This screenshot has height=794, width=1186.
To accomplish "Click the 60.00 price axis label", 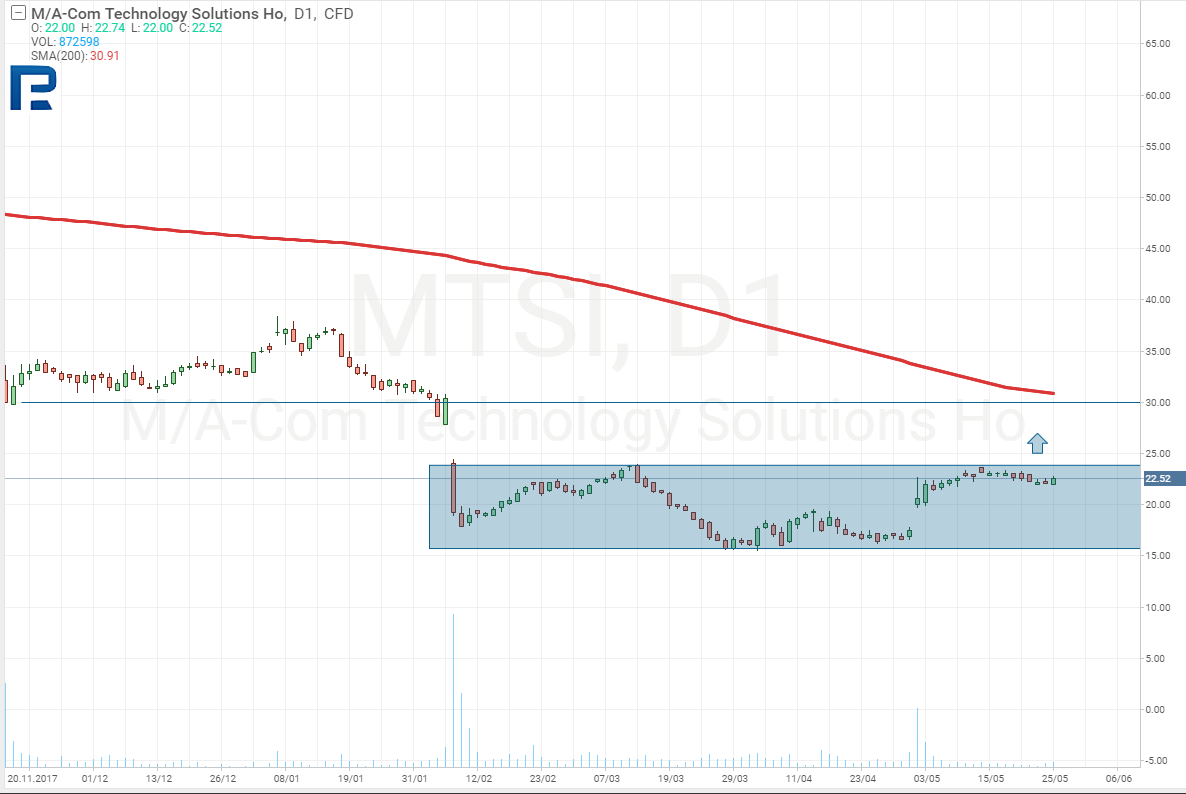I will [x=1157, y=95].
